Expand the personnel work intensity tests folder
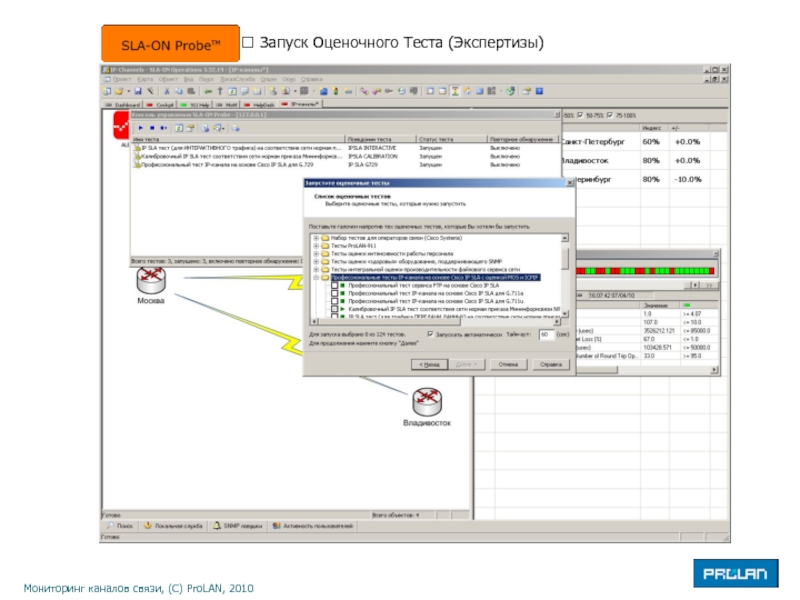The height and width of the screenshot is (600, 800). pyautogui.click(x=316, y=254)
